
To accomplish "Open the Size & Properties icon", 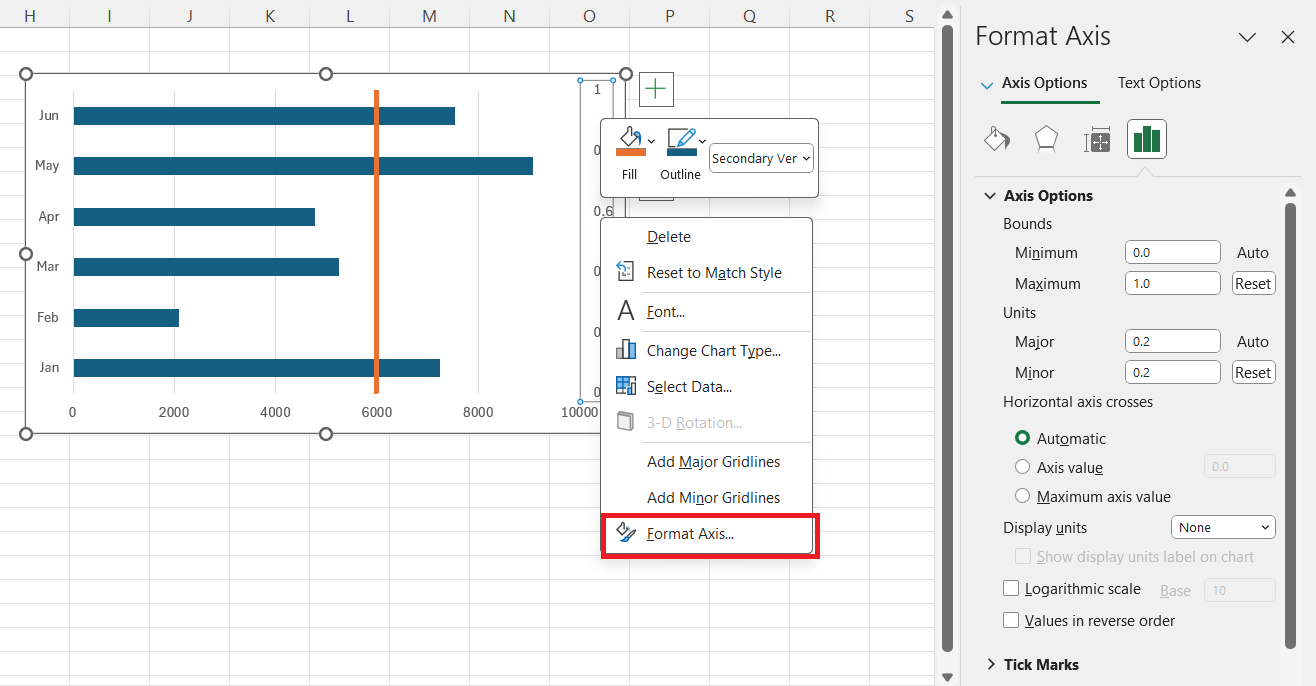I will pos(1097,140).
